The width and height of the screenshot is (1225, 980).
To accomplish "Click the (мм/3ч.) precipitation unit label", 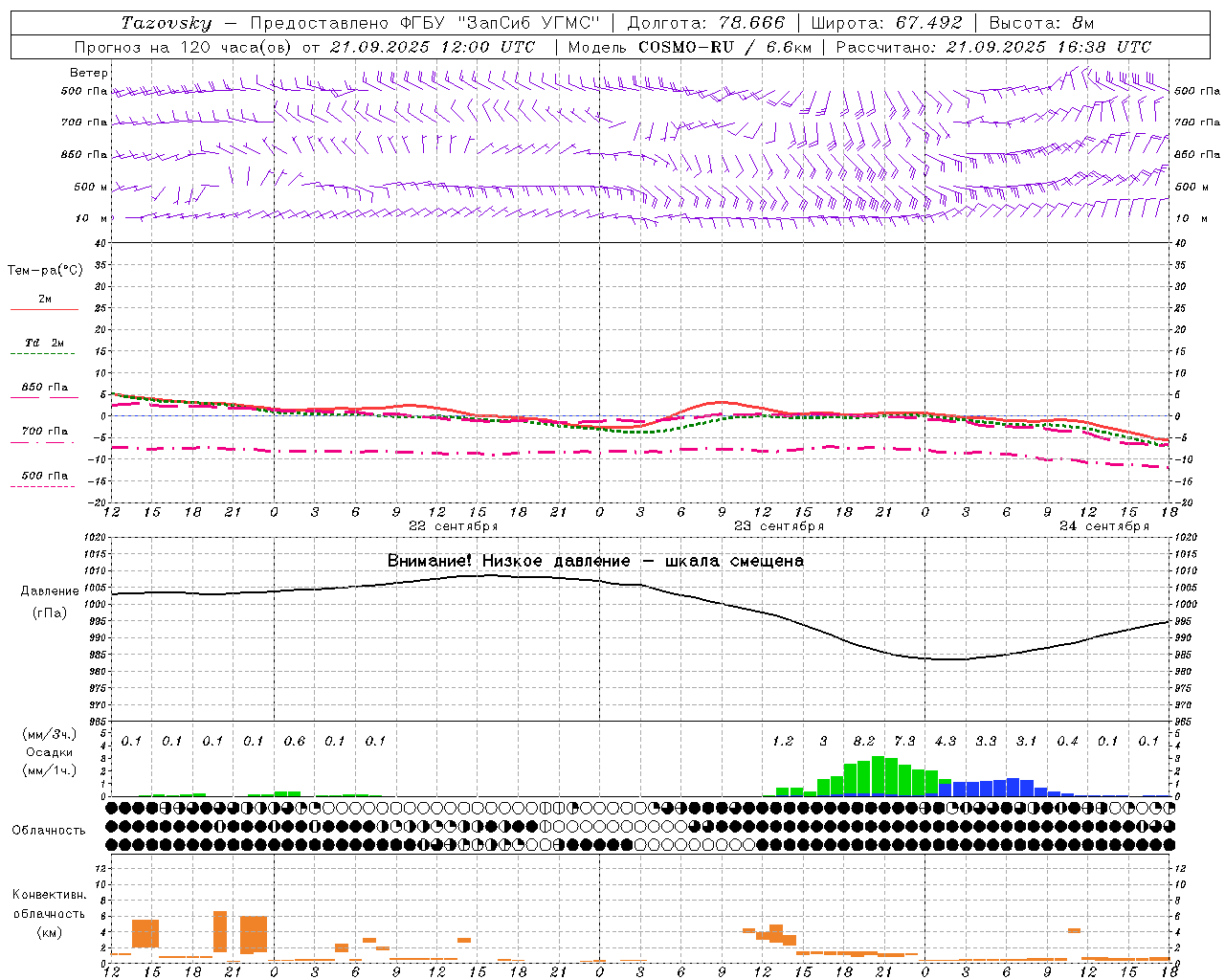I will 49,735.
